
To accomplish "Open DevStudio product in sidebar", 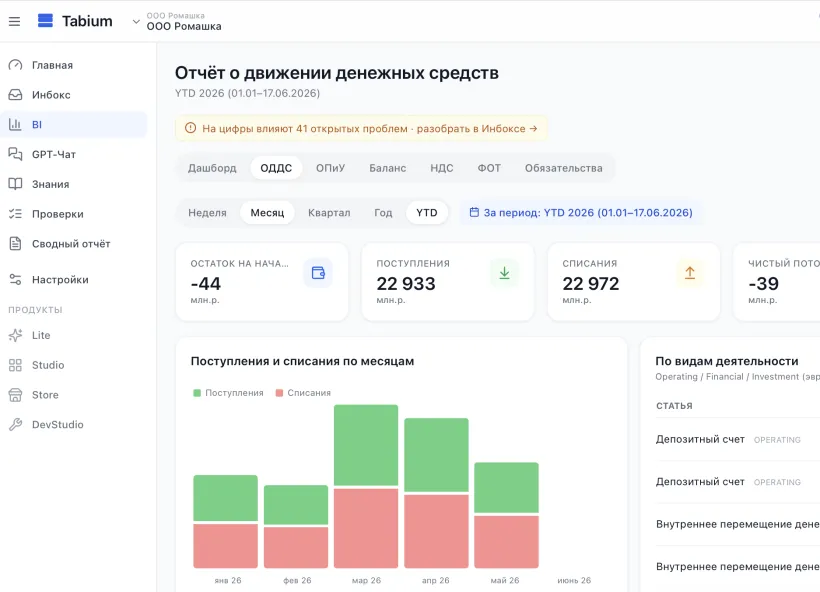I will tap(73, 425).
